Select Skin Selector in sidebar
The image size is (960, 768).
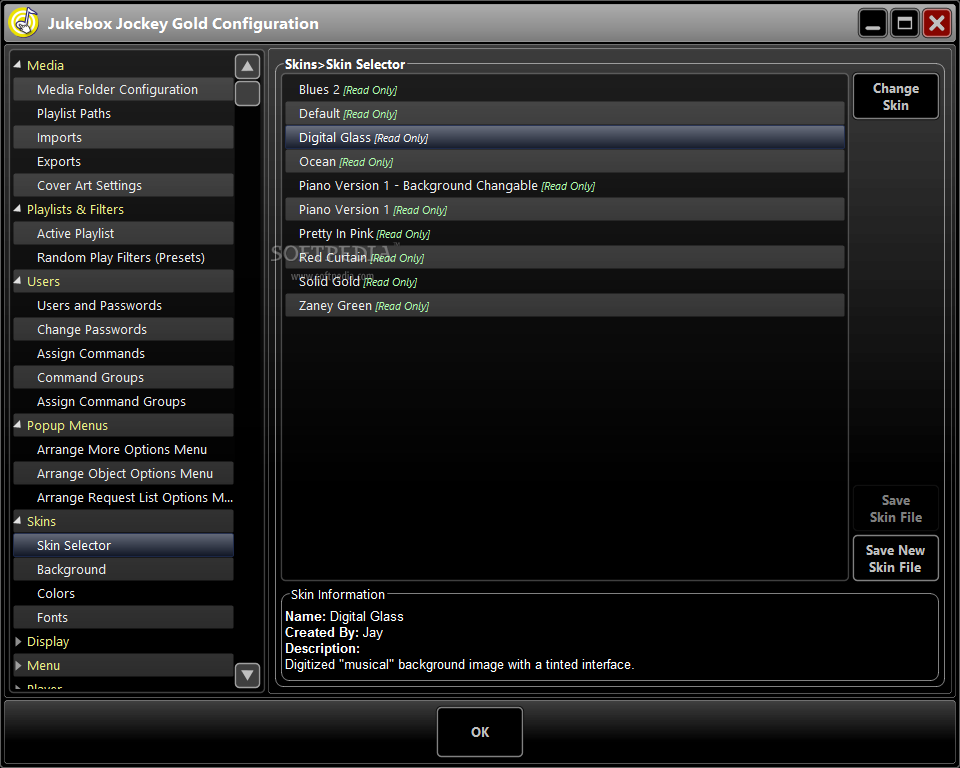click(123, 545)
